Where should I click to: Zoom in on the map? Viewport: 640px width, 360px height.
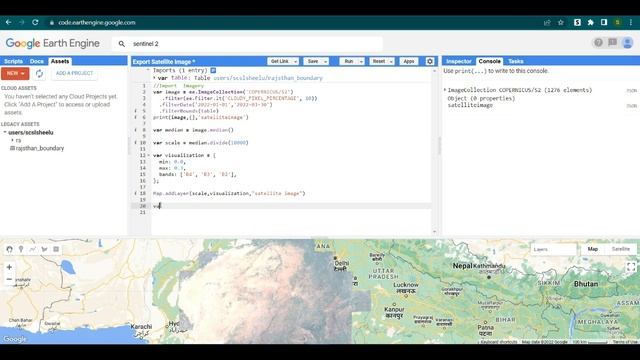point(9,267)
